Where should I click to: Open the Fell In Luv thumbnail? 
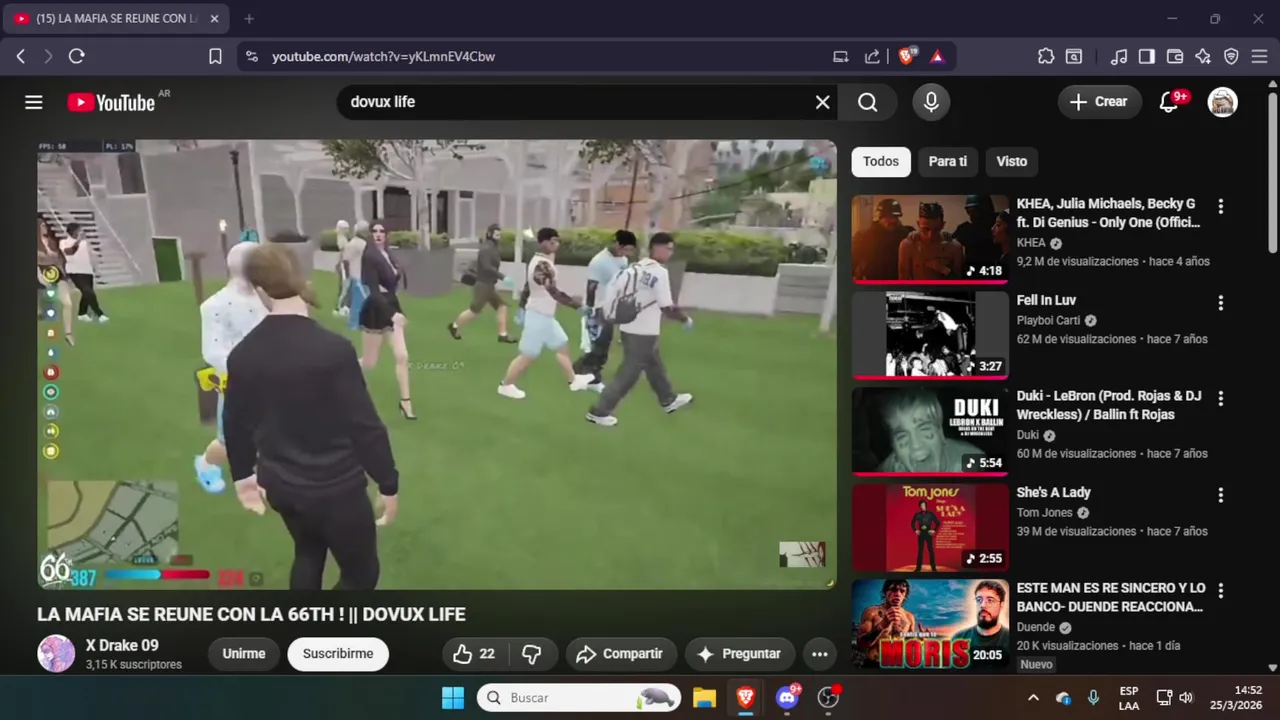pyautogui.click(x=930, y=335)
